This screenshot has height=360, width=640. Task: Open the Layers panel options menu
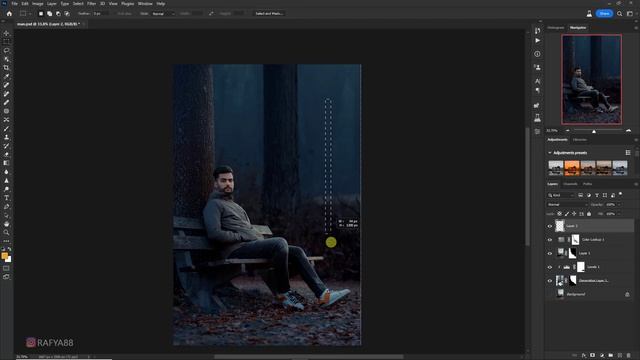tap(636, 184)
